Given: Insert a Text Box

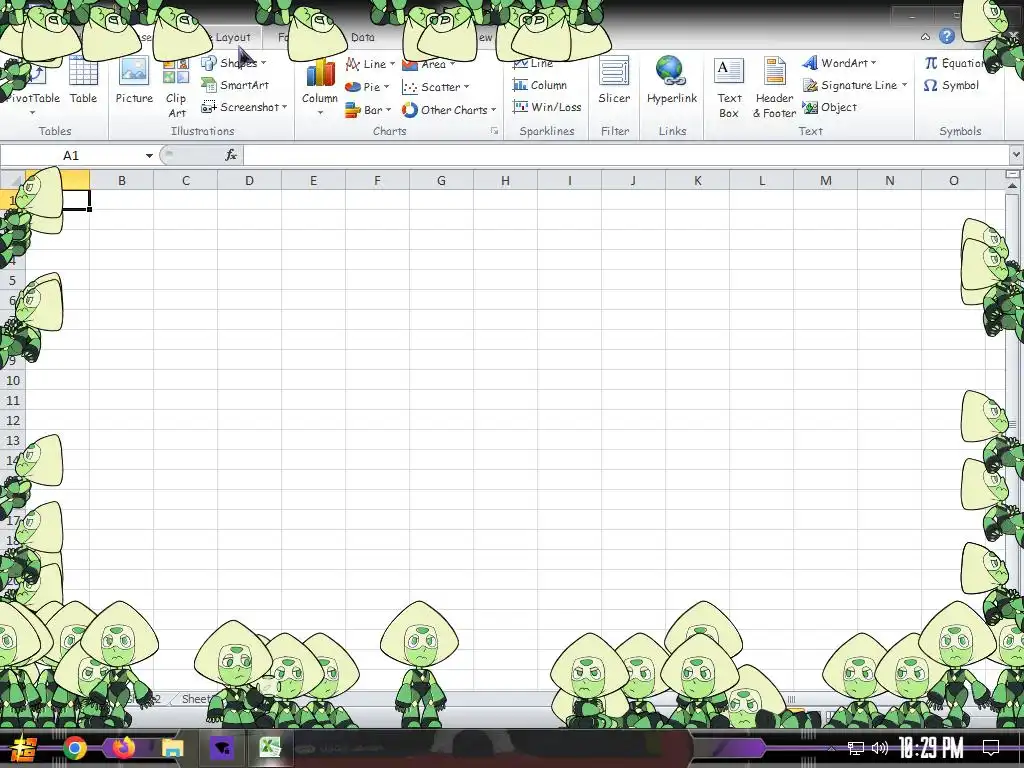Looking at the screenshot, I should [x=729, y=88].
